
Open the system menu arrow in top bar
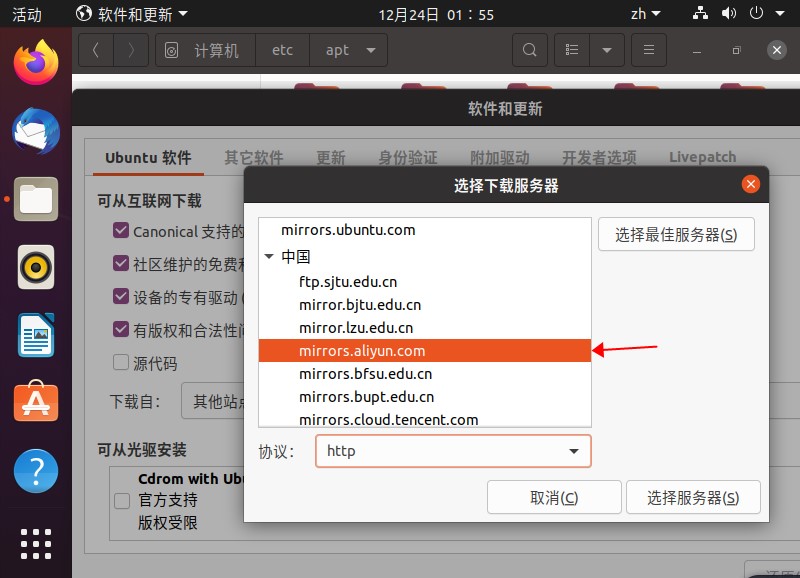pyautogui.click(x=780, y=14)
